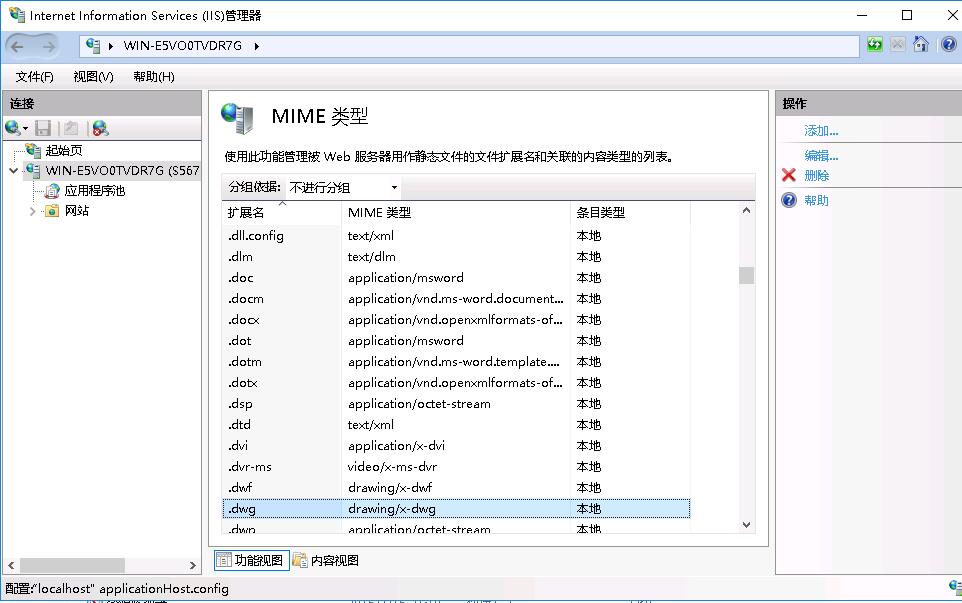The width and height of the screenshot is (962, 603).
Task: Collapse the WIN-E5VO0TVDR7G server node
Action: click(x=13, y=171)
